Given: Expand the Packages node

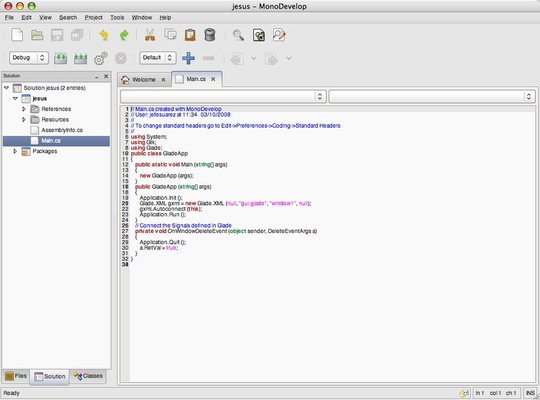Looking at the screenshot, I should point(15,151).
